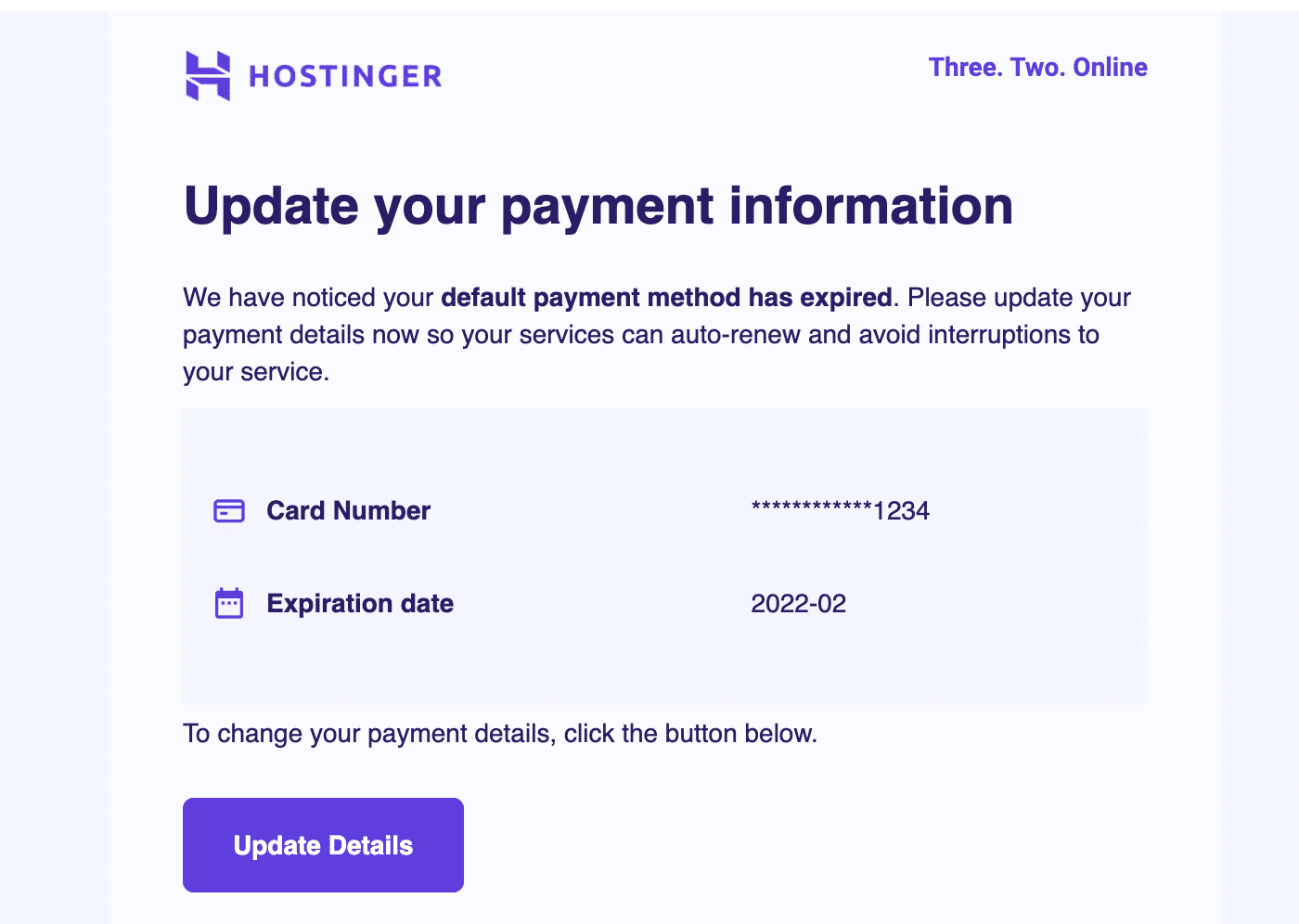Image resolution: width=1299 pixels, height=924 pixels.
Task: Click the words 'We have noticed your'
Action: (x=308, y=298)
